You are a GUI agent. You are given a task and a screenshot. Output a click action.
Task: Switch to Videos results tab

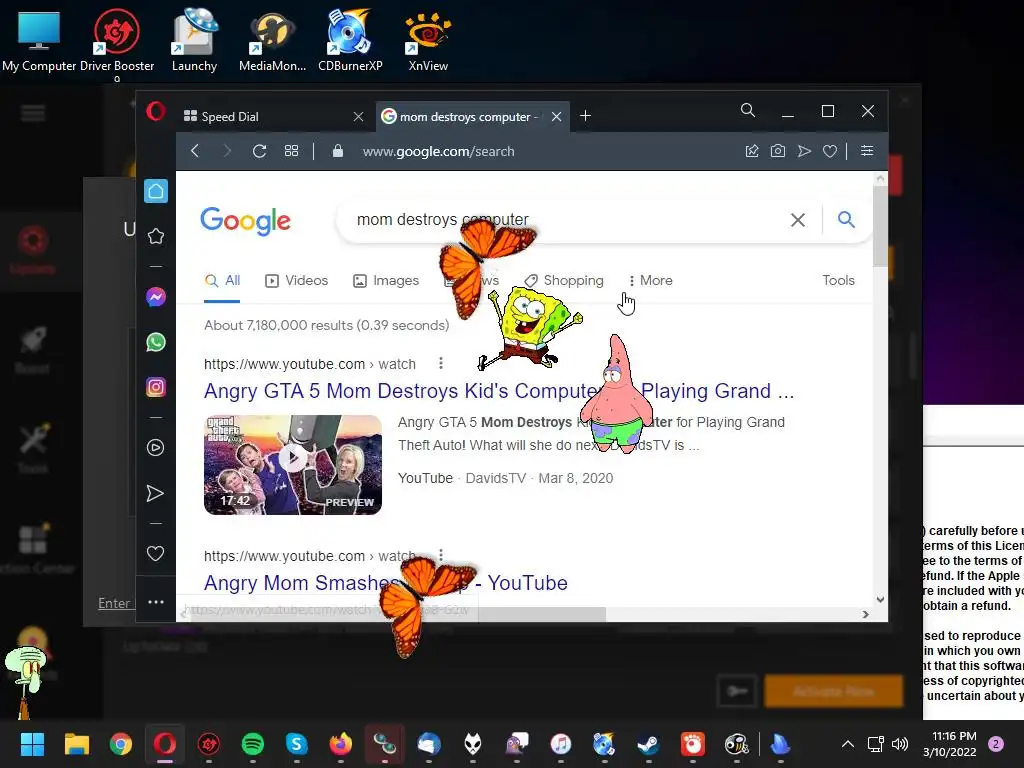coord(296,281)
